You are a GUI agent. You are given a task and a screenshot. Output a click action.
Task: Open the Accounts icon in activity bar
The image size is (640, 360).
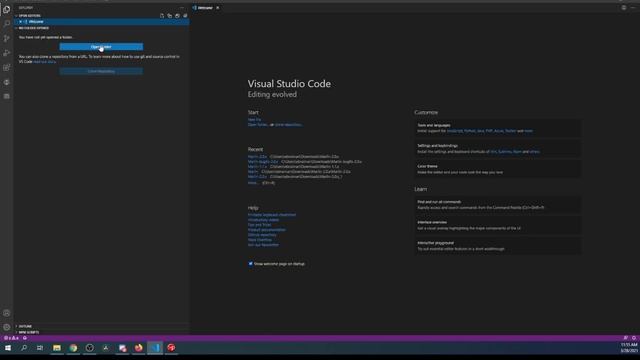coord(7,313)
